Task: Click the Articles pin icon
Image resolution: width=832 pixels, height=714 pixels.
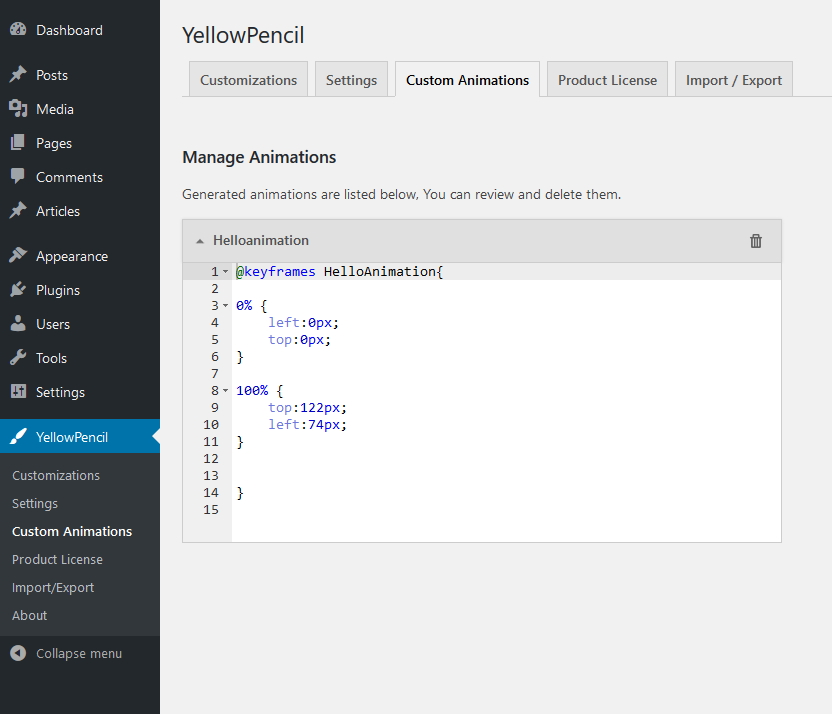Action: [18, 210]
